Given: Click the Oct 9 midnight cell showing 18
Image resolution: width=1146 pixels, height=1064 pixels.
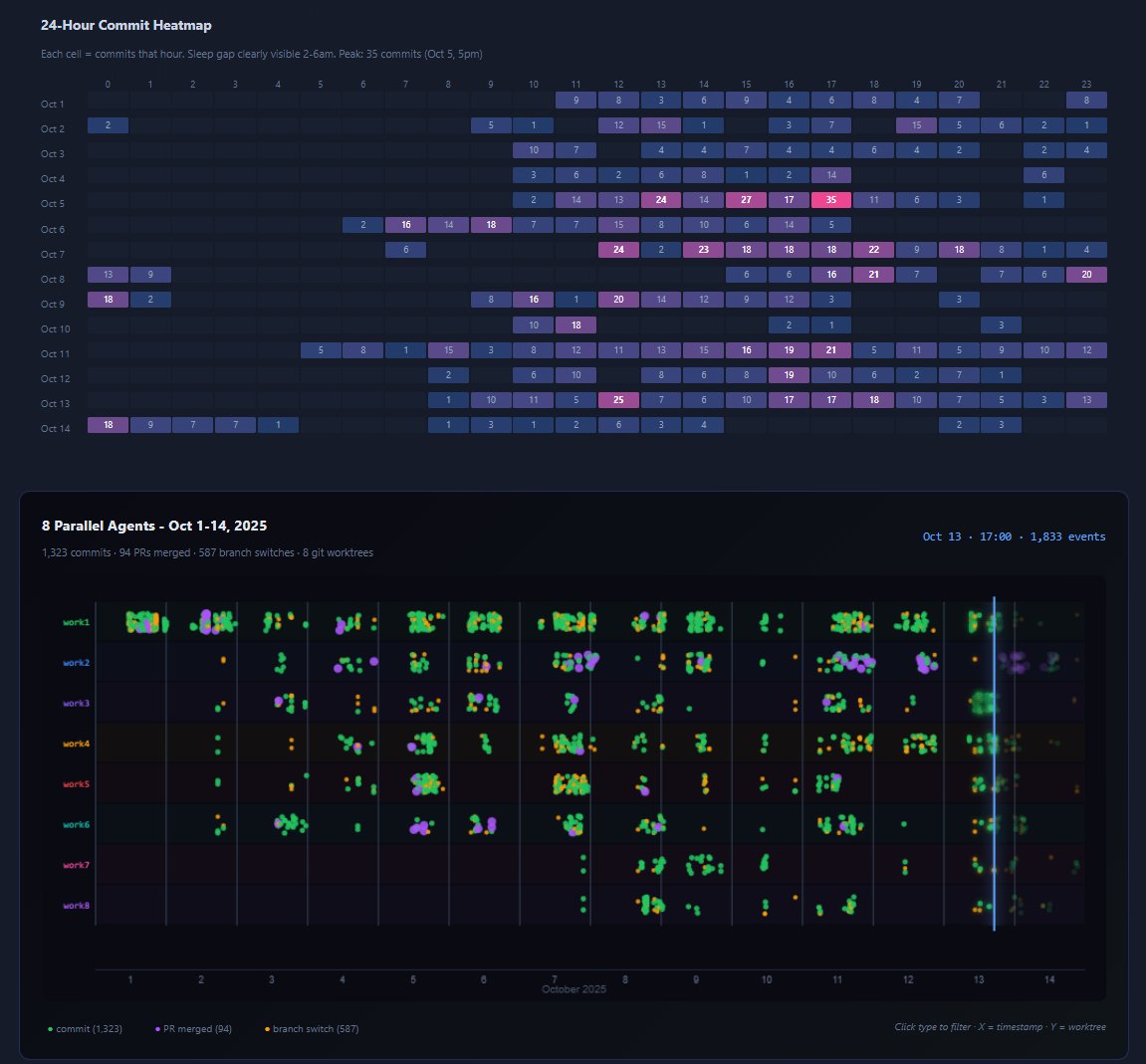Looking at the screenshot, I should [x=108, y=300].
